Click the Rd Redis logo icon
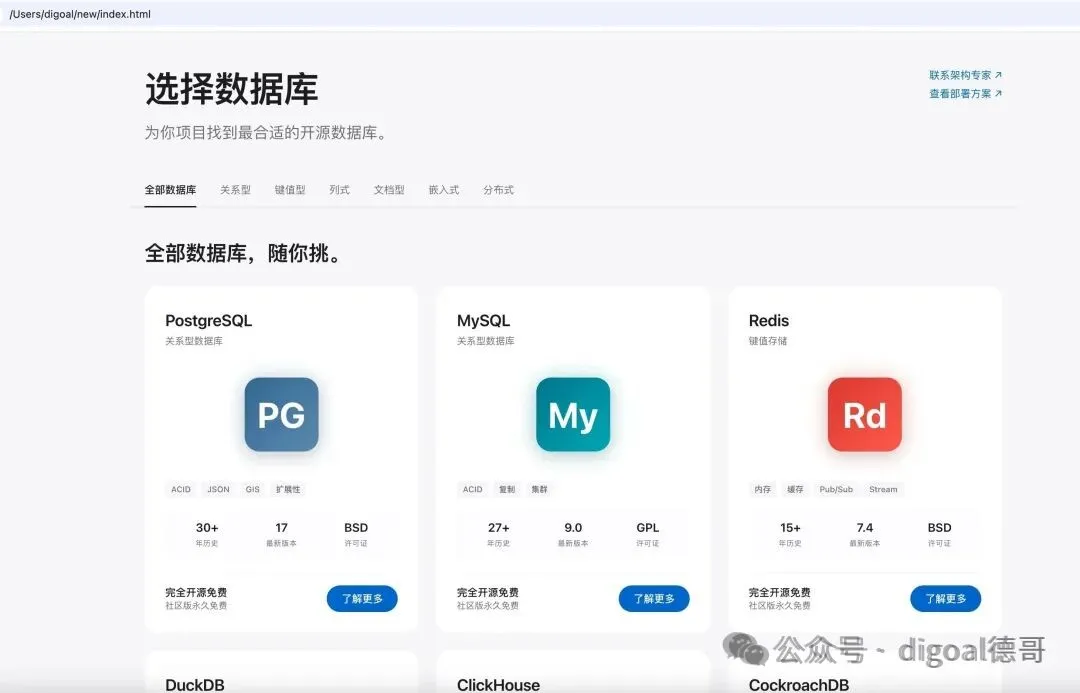This screenshot has width=1080, height=693. point(864,415)
